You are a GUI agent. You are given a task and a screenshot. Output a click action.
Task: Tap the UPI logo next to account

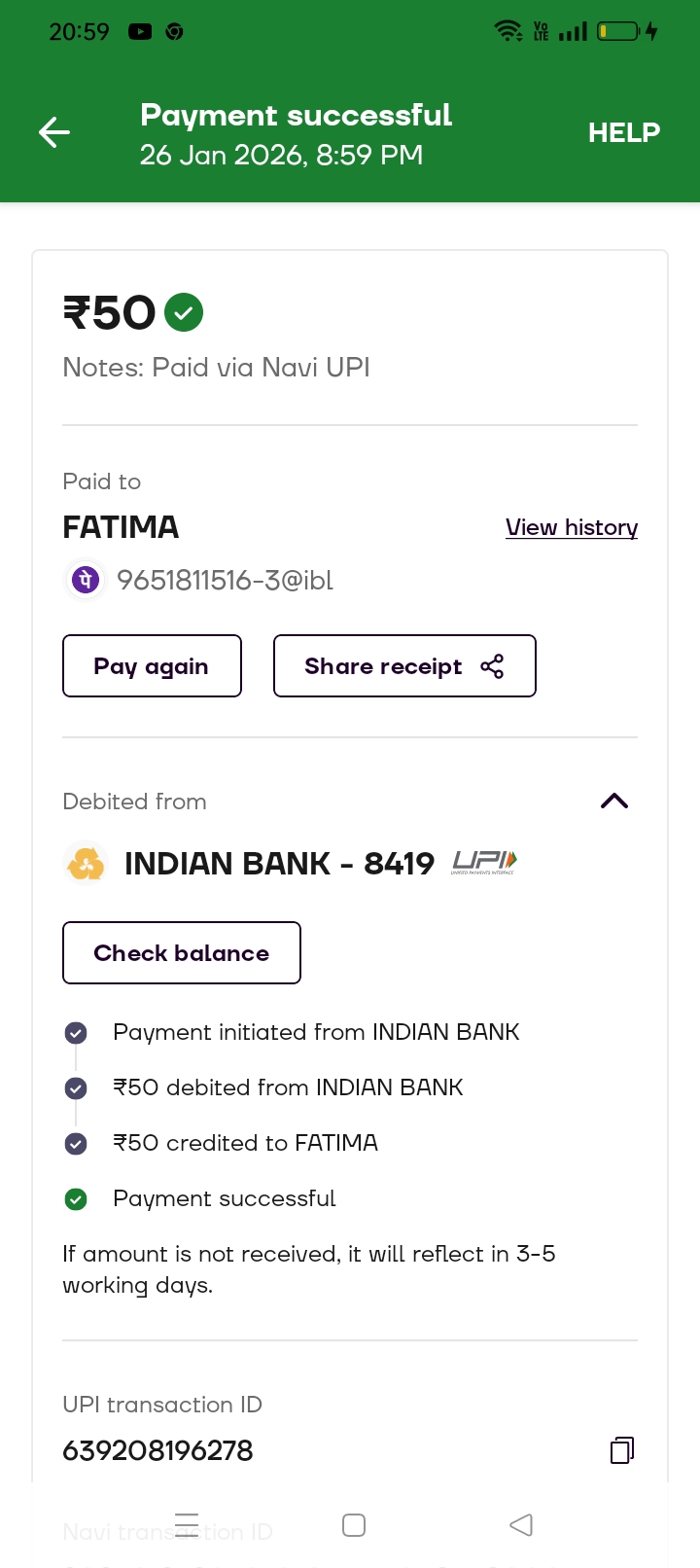tap(484, 862)
